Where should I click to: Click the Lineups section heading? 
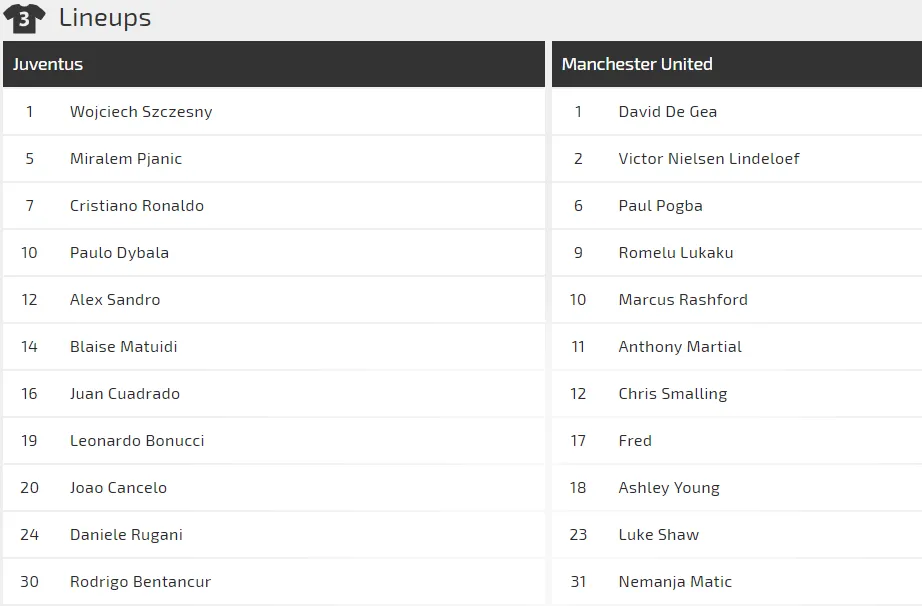click(x=105, y=18)
